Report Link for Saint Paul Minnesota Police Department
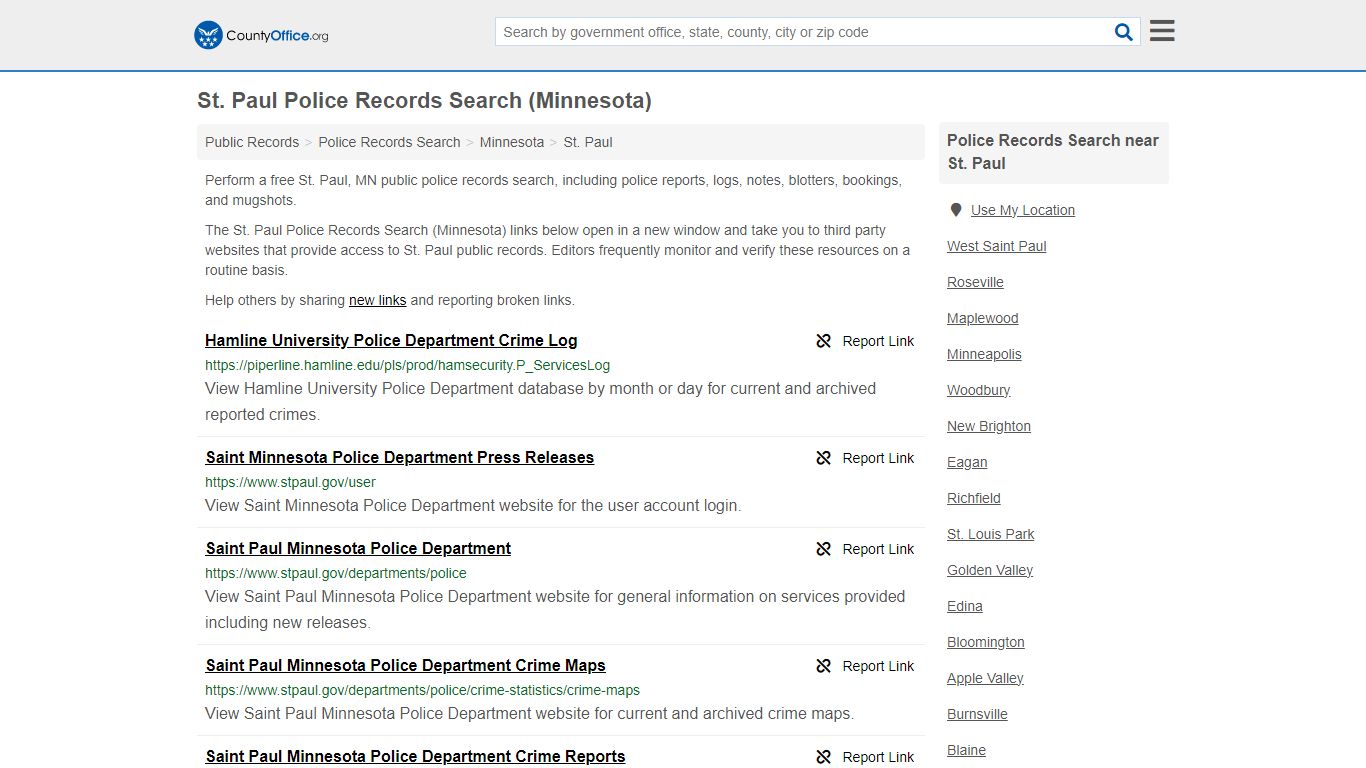Image resolution: width=1366 pixels, height=768 pixels. (x=878, y=549)
